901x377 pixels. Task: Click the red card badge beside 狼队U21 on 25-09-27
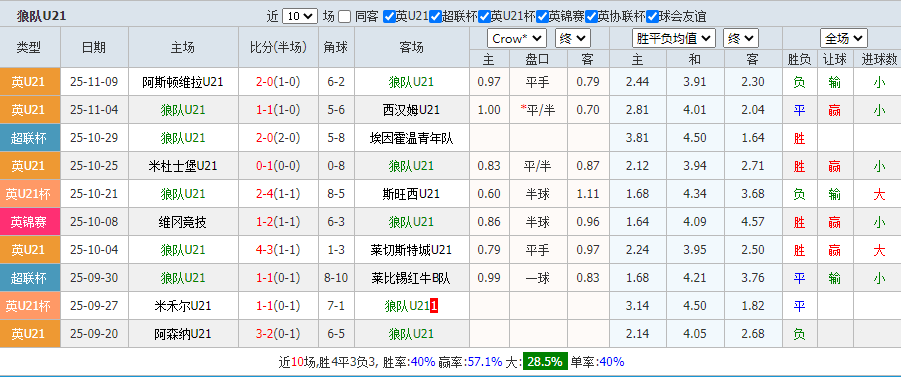(x=434, y=306)
